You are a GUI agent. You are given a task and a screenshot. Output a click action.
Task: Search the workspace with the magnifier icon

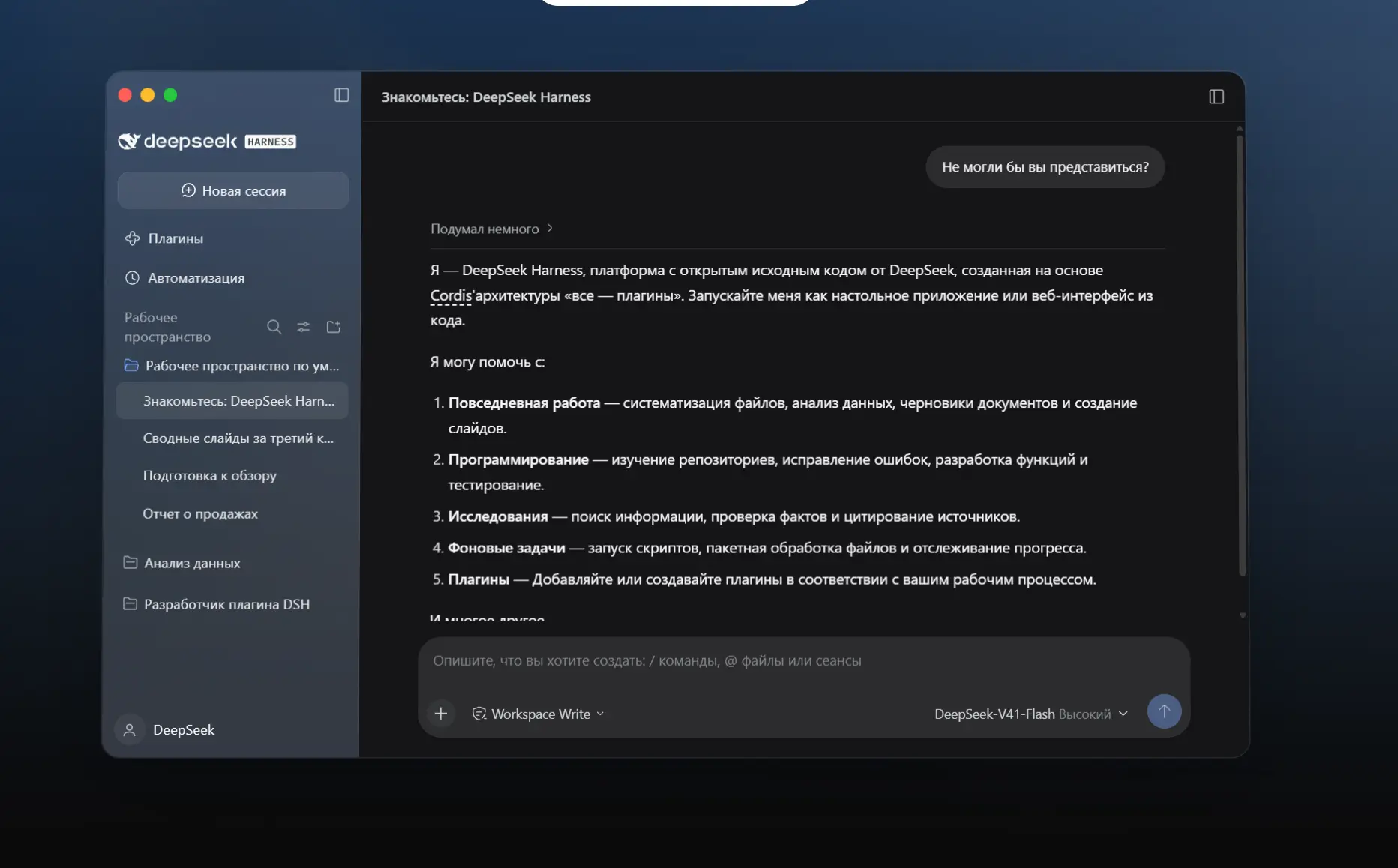coord(274,327)
